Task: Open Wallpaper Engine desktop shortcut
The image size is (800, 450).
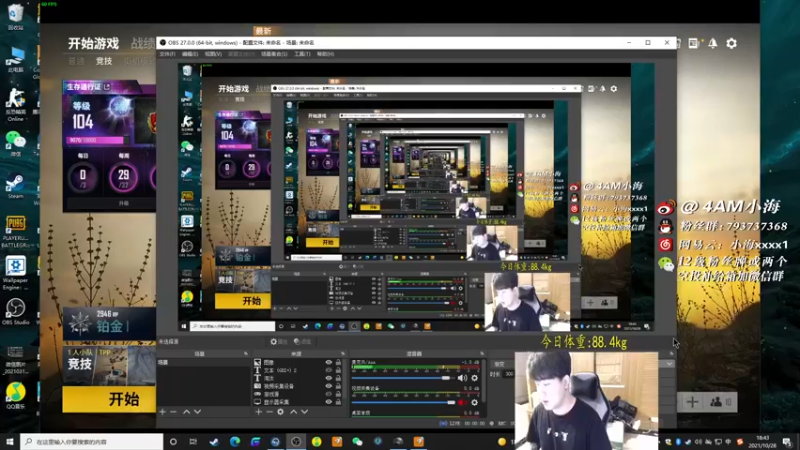Action: (x=15, y=272)
